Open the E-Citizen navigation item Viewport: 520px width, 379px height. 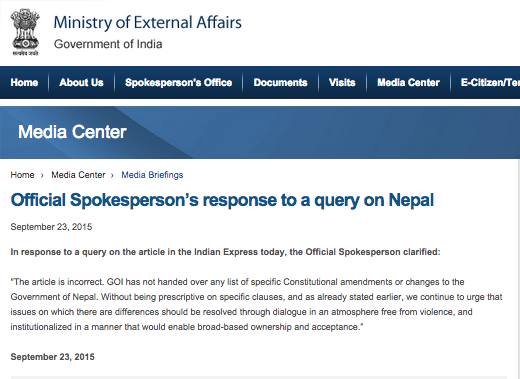[x=490, y=82]
